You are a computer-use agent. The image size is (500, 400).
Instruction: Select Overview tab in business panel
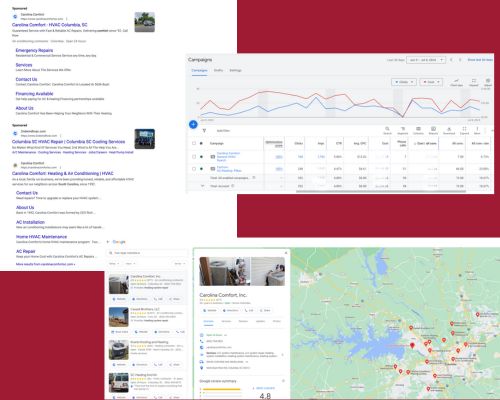208,321
